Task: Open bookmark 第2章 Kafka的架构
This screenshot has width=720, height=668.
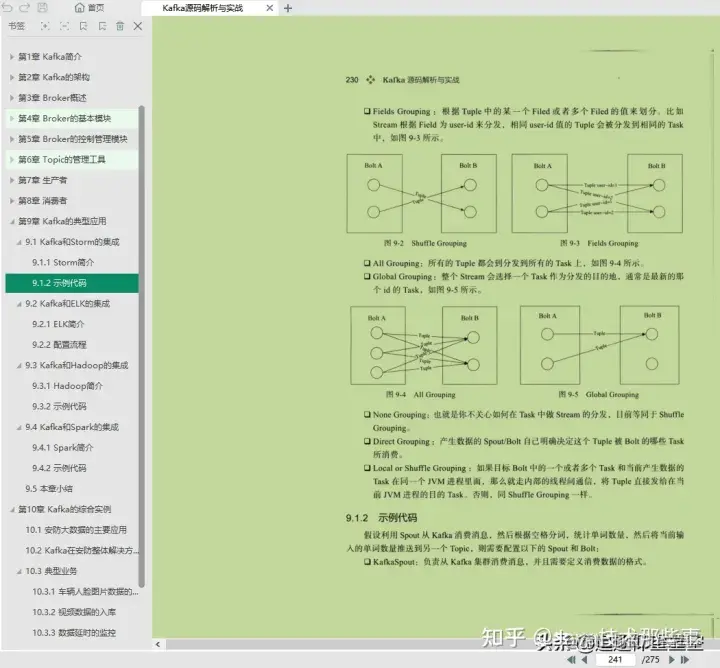Action: pos(54,78)
